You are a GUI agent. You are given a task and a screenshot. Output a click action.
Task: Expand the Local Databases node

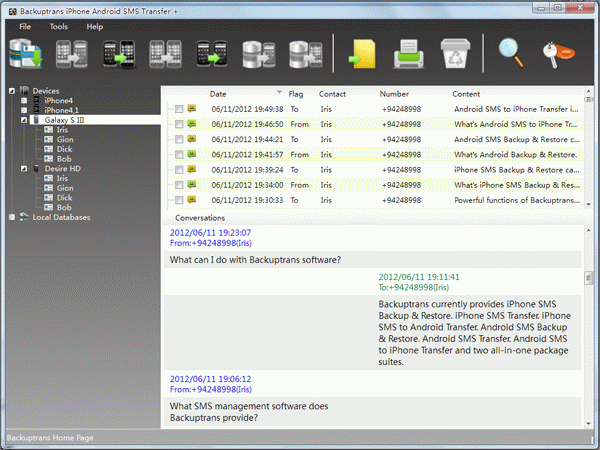coord(12,217)
